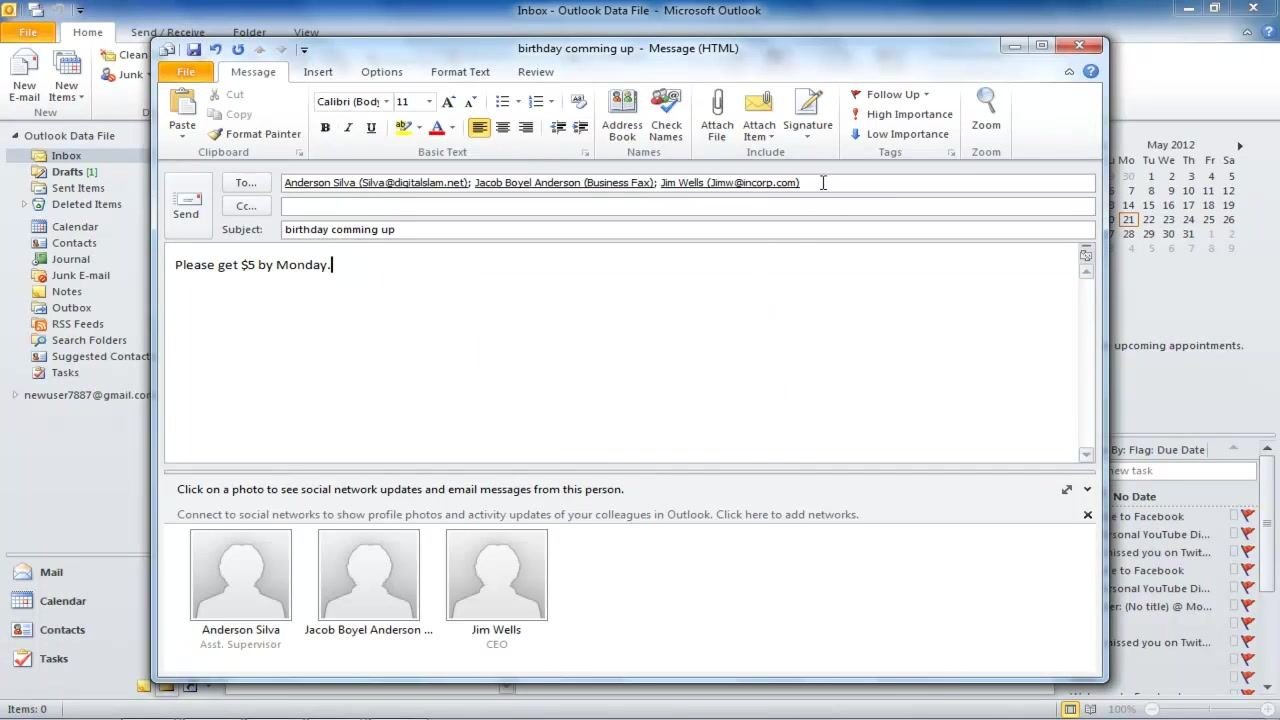This screenshot has height=720, width=1280.
Task: Click in the Cc input field
Action: 688,206
